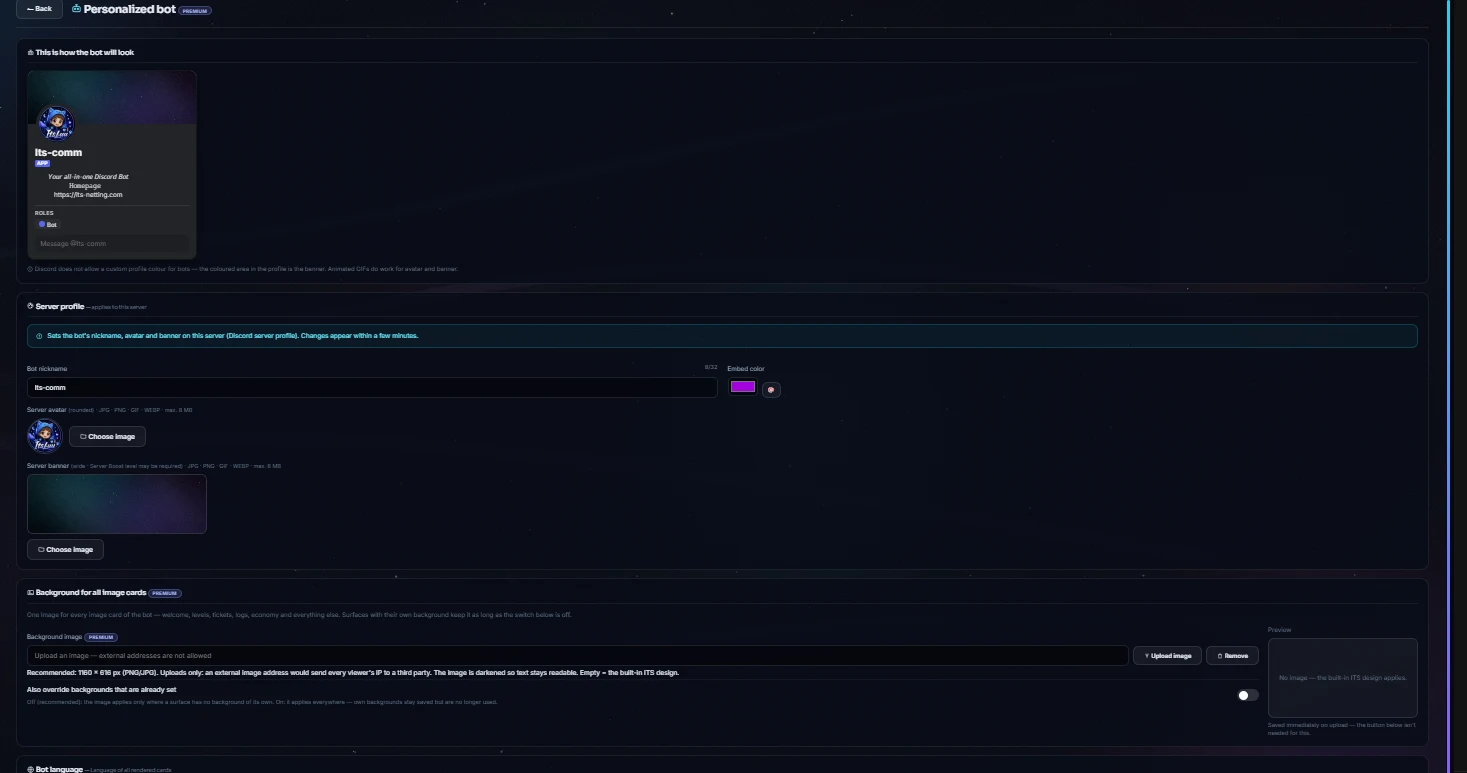Choose image for the server banner

pyautogui.click(x=65, y=549)
